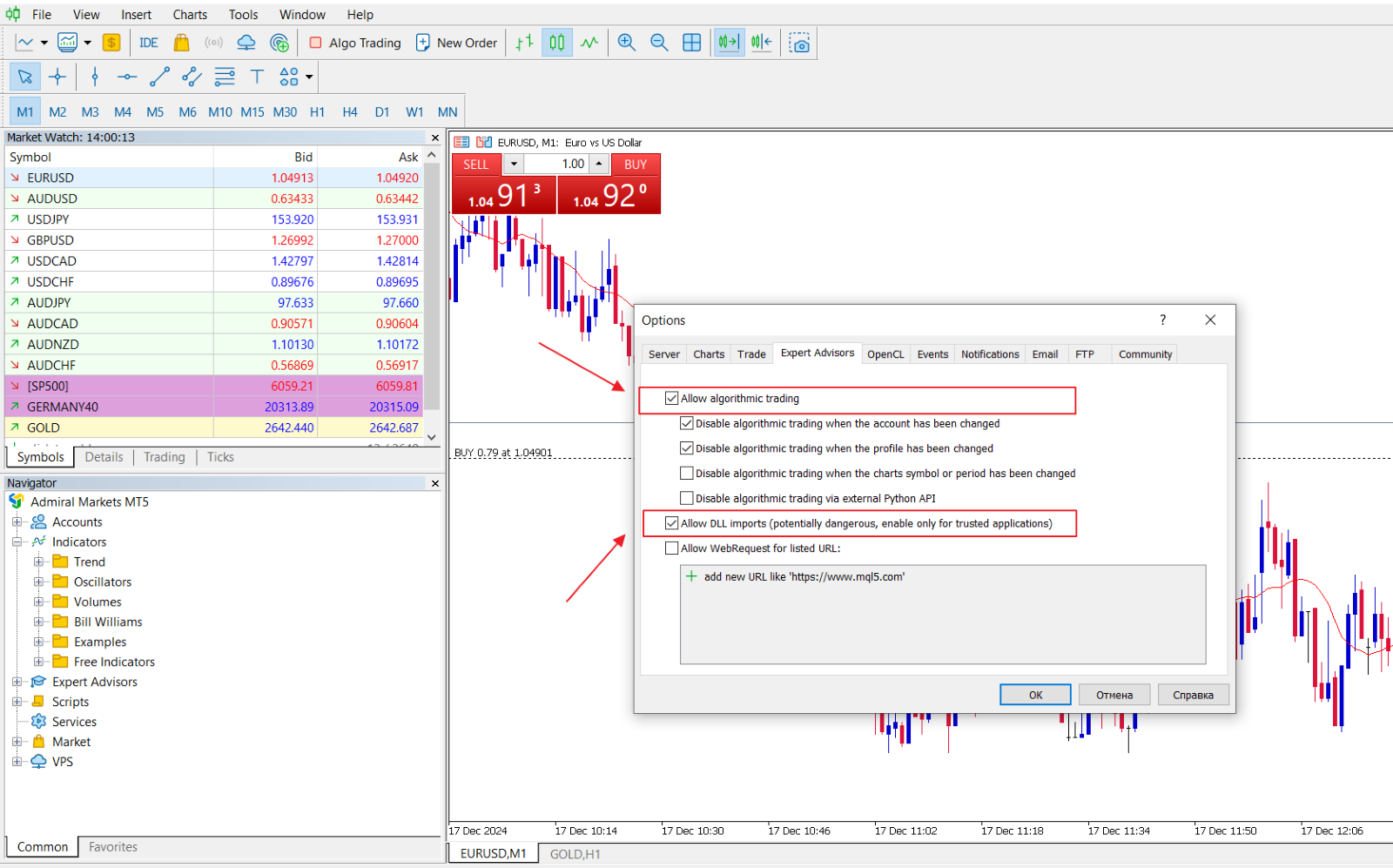Click OK in the Options dialog
The image size is (1393, 868).
1035,695
